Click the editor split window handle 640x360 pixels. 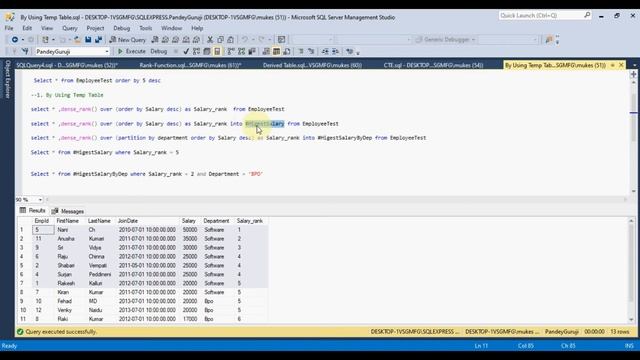tap(633, 74)
